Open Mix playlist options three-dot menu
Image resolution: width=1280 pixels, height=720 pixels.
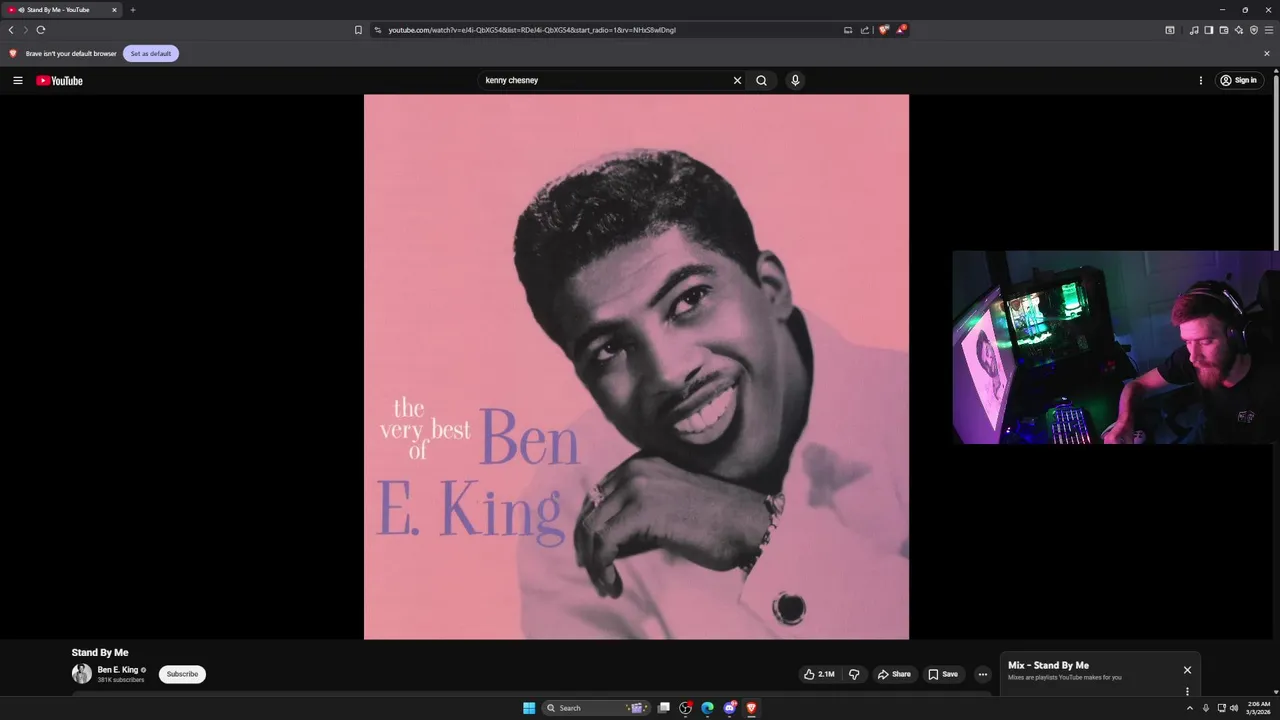tap(1187, 691)
